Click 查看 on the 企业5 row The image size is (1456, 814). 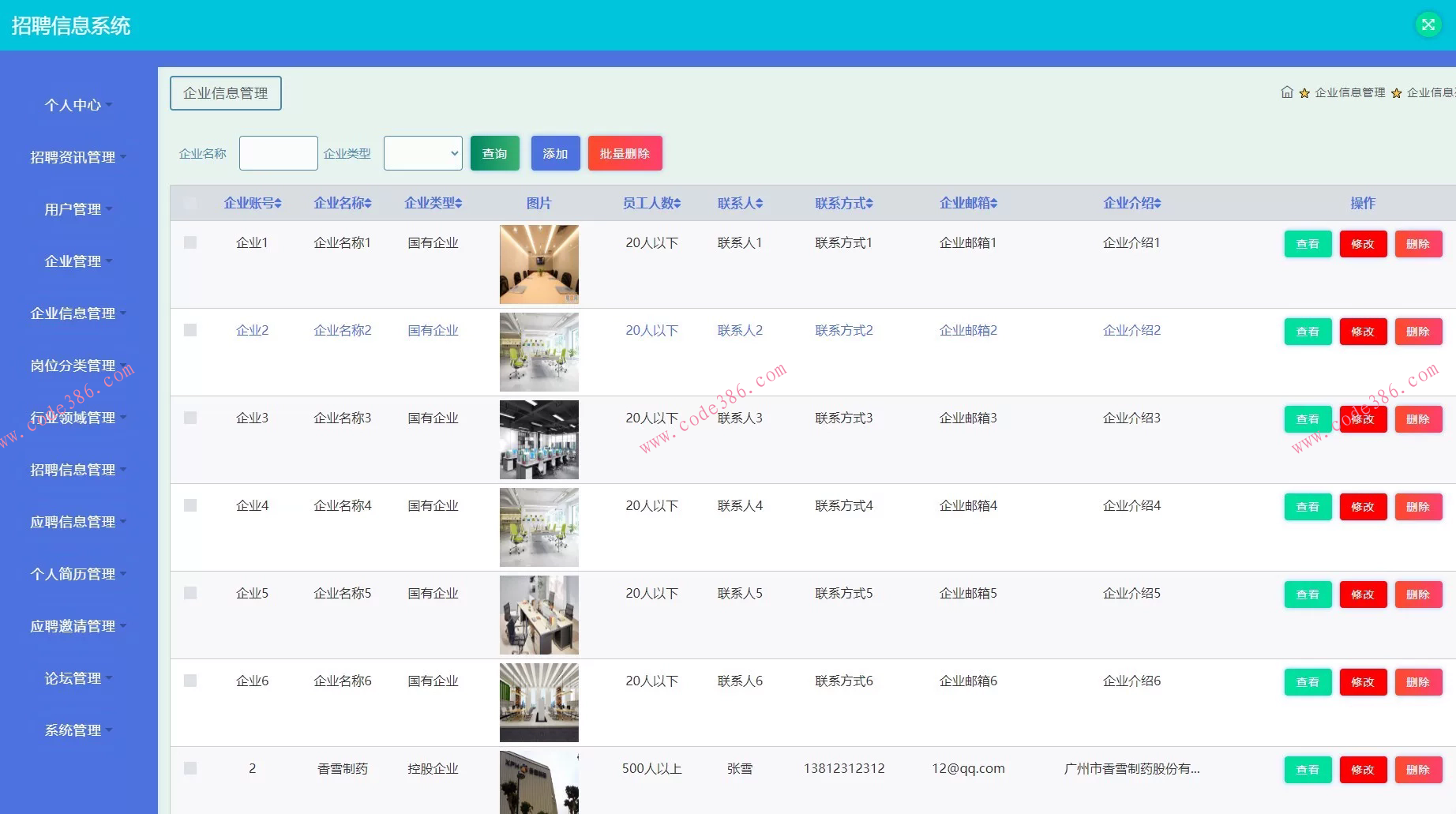point(1307,594)
